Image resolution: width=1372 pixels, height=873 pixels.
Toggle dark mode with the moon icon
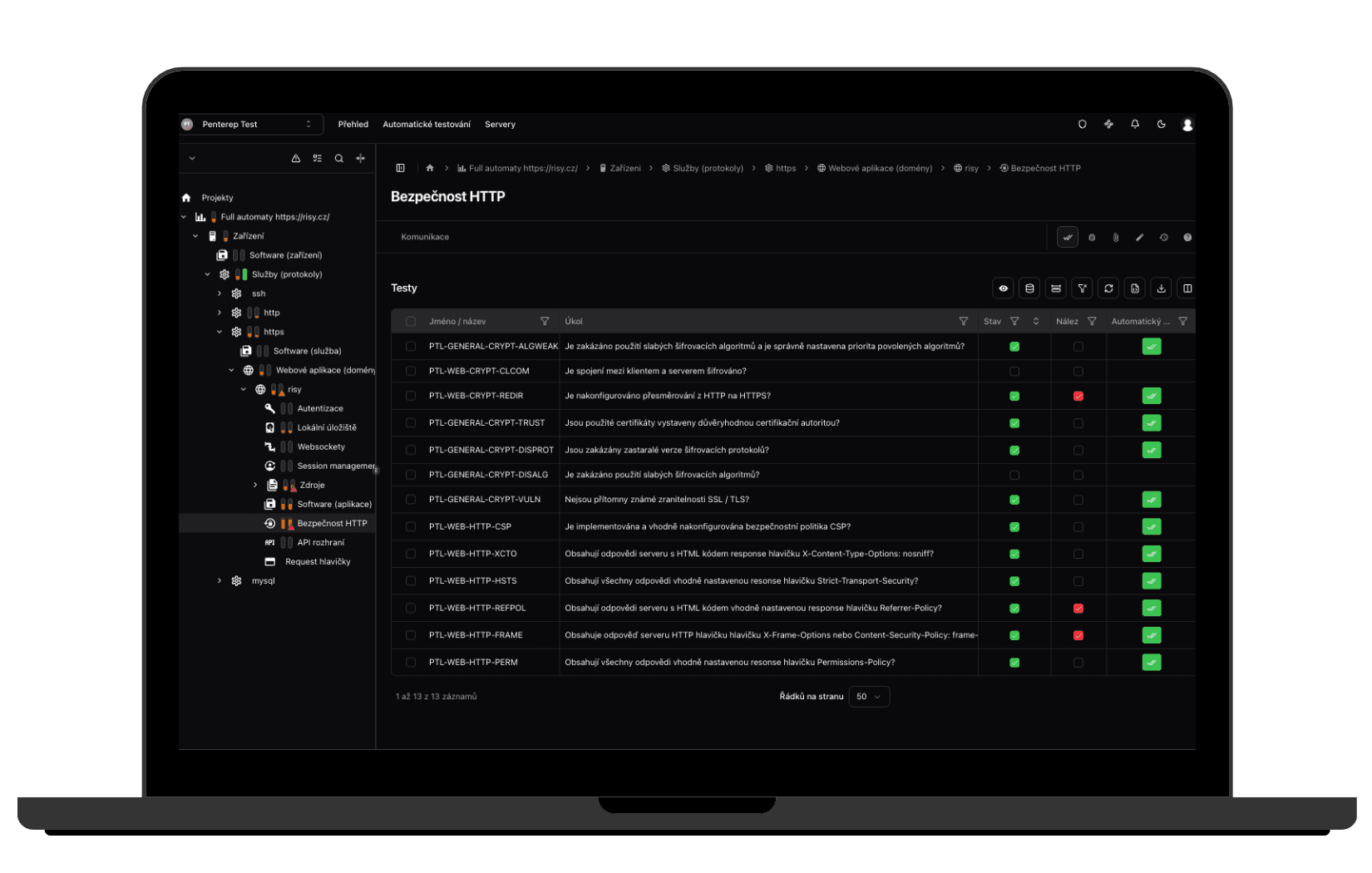[x=1161, y=124]
